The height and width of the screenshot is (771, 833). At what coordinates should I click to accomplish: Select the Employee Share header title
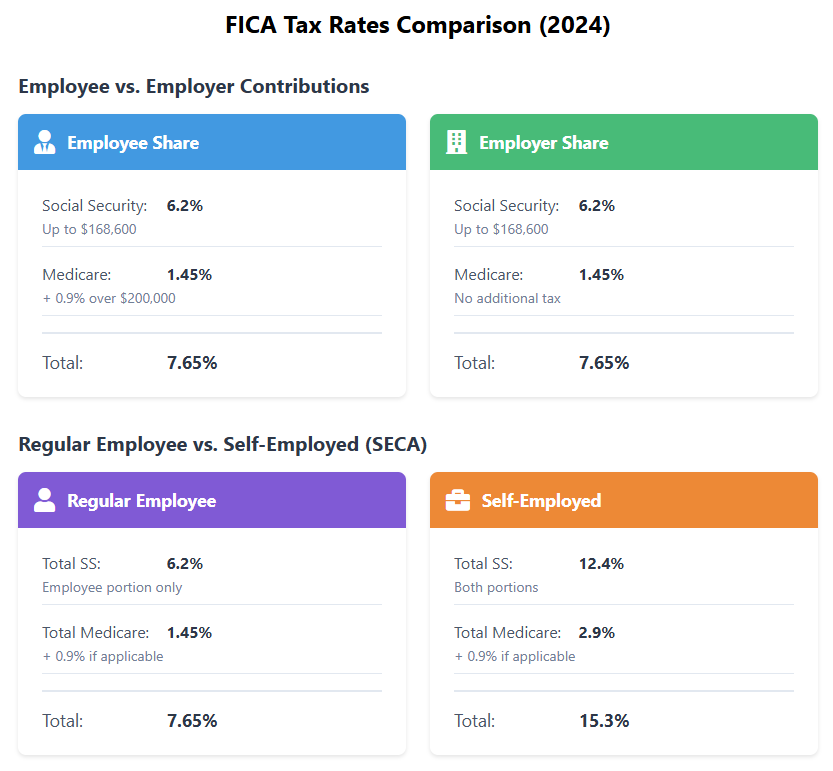click(x=133, y=143)
